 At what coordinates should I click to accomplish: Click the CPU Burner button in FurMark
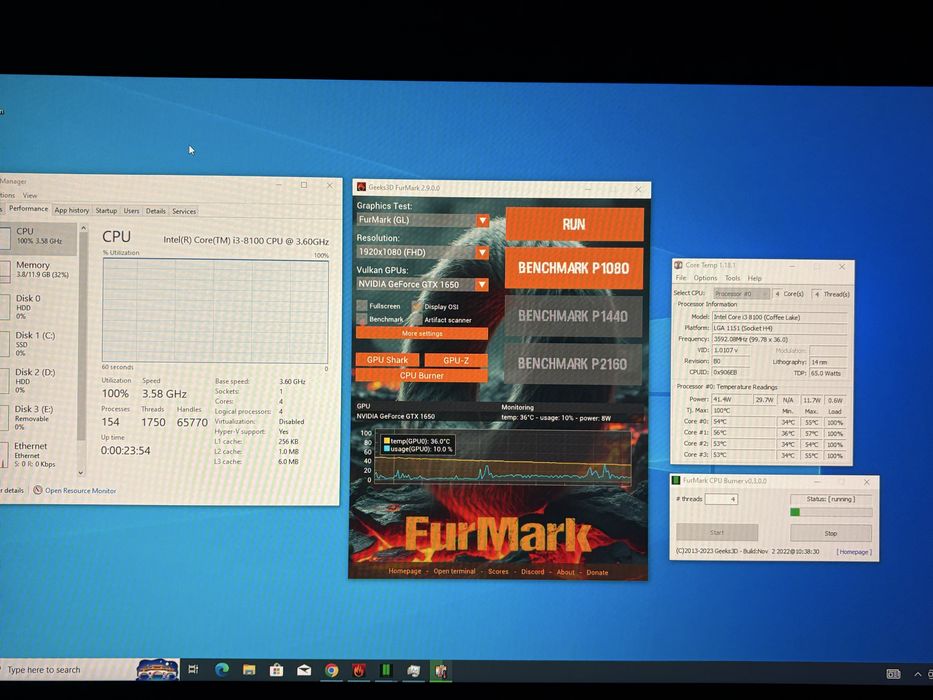(x=421, y=376)
